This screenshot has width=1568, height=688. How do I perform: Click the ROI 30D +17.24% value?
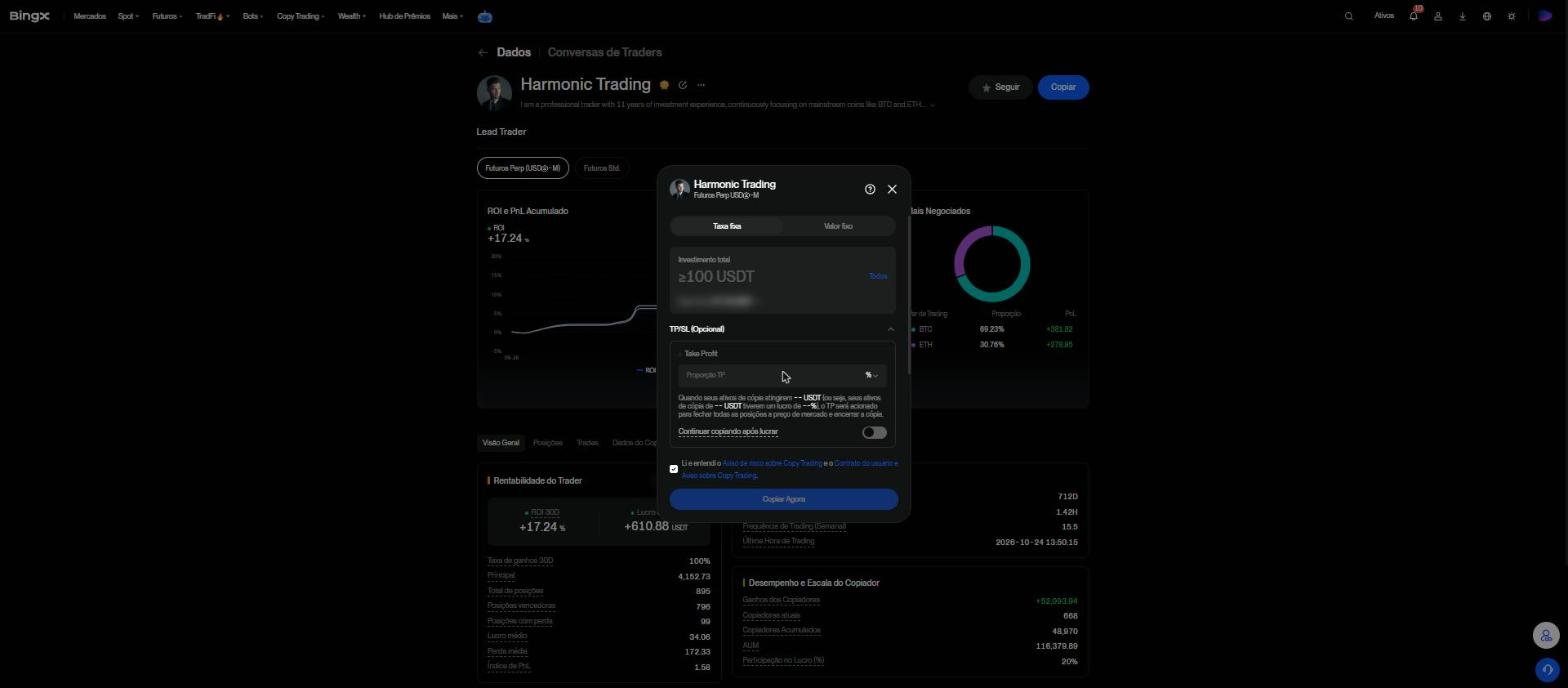(x=542, y=526)
